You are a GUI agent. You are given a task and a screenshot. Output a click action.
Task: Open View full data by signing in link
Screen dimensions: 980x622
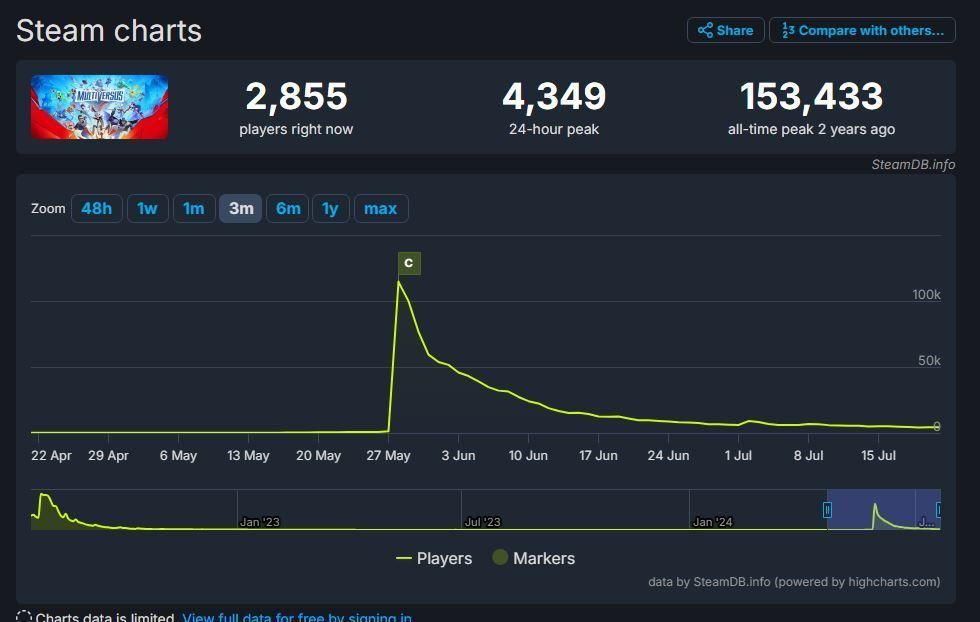coord(297,617)
